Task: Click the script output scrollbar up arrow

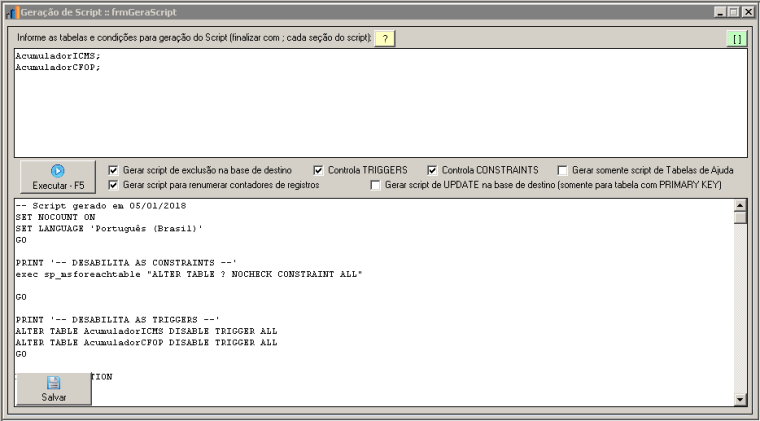Action: point(740,205)
